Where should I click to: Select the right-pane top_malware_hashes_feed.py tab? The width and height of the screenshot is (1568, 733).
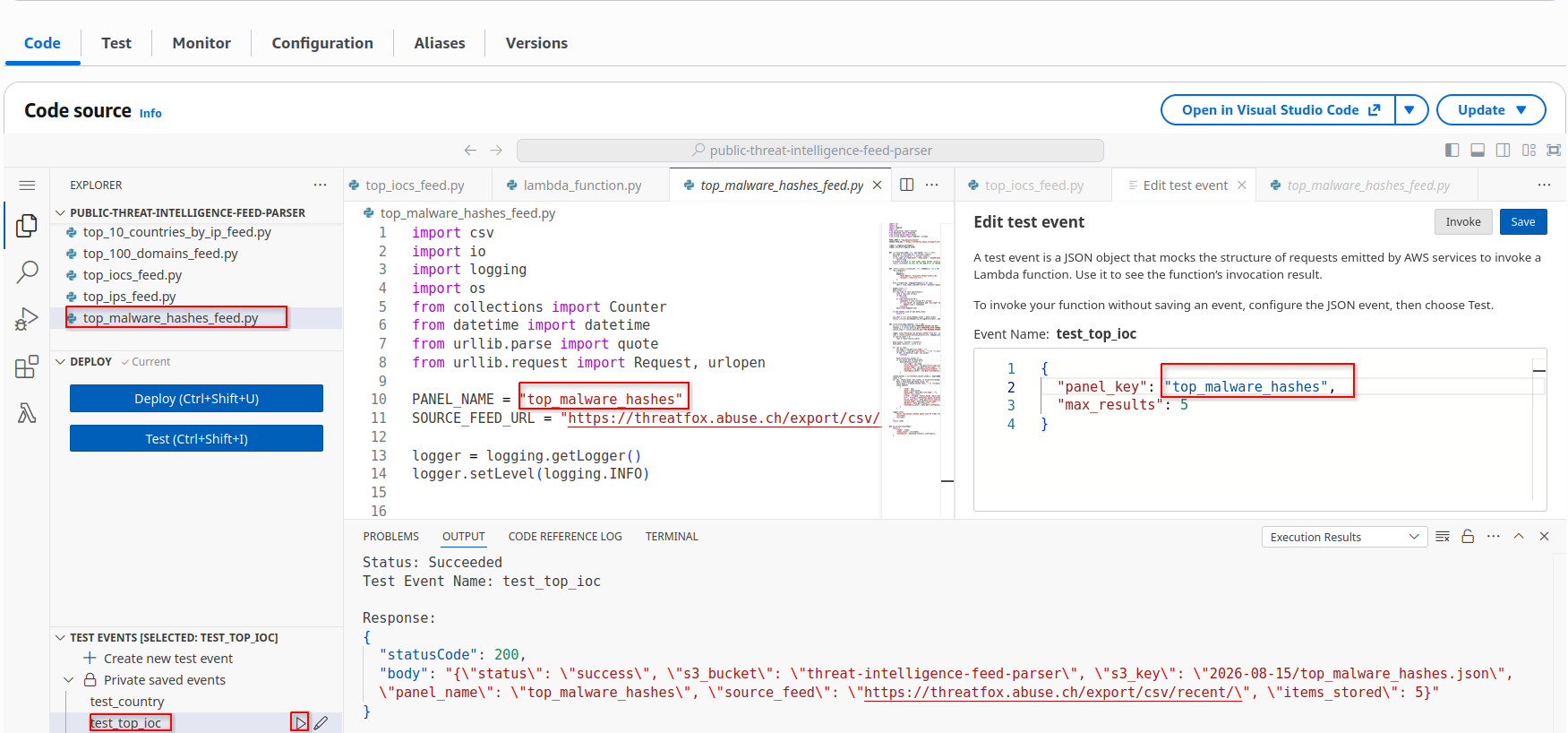(1367, 185)
